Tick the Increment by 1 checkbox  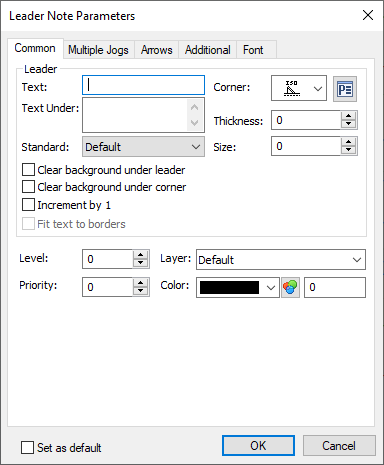[28, 205]
